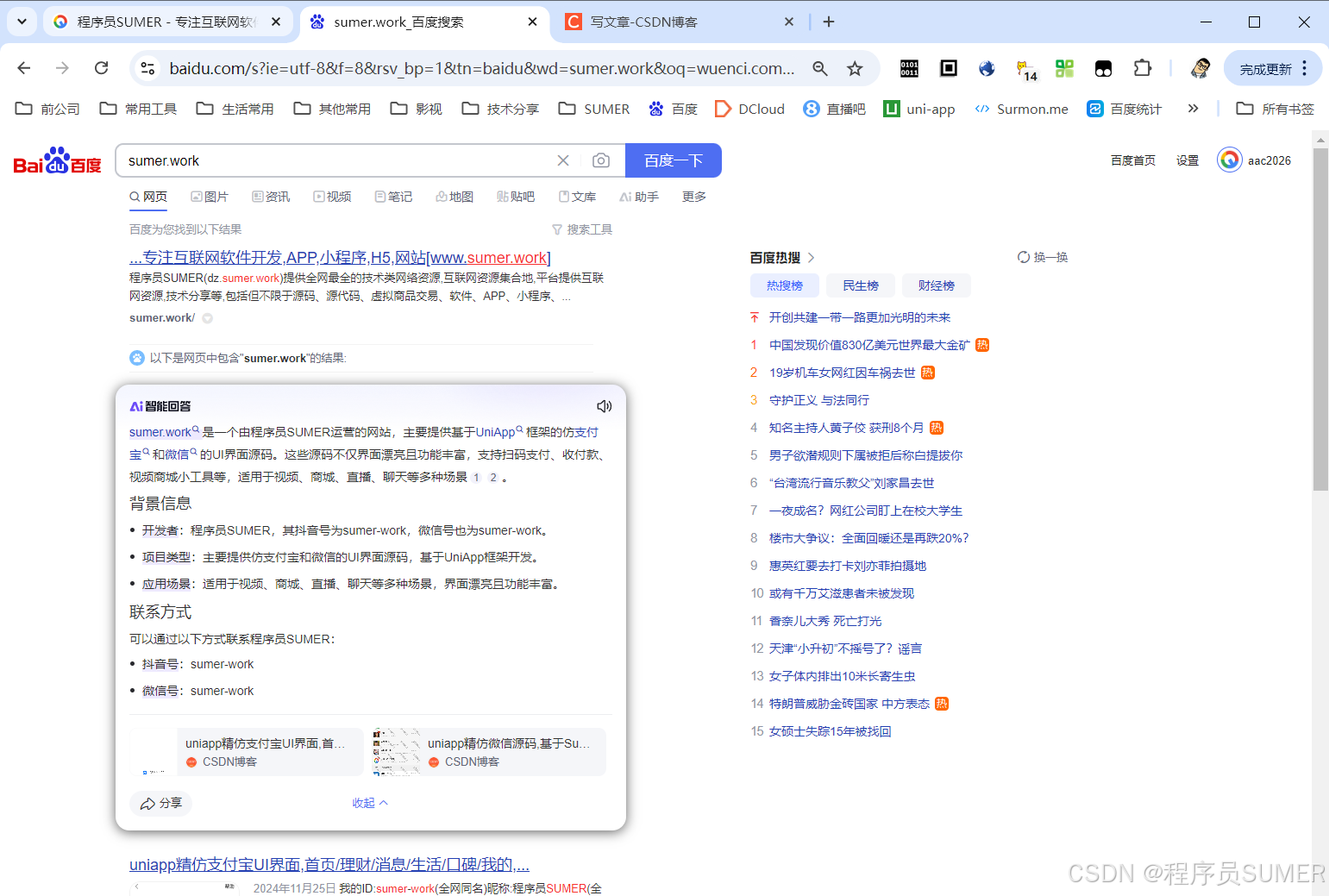Open the Chrome profile avatar

point(1200,68)
